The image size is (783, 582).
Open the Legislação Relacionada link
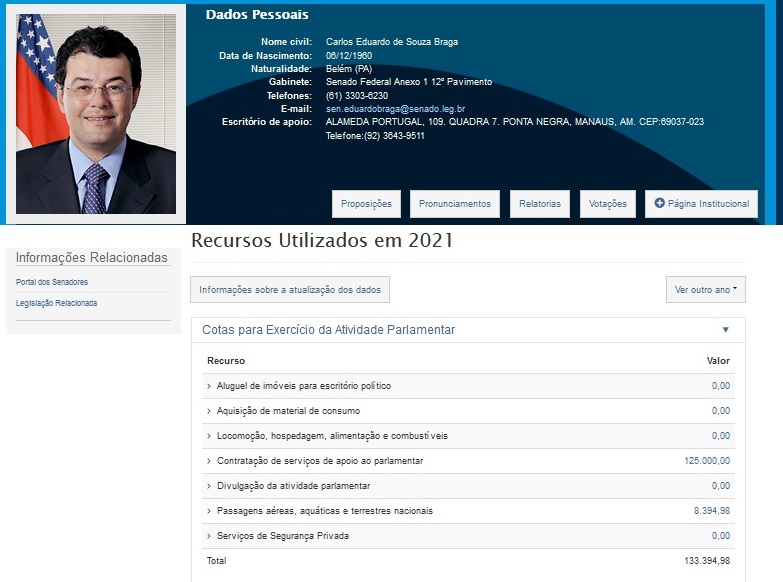pos(57,303)
